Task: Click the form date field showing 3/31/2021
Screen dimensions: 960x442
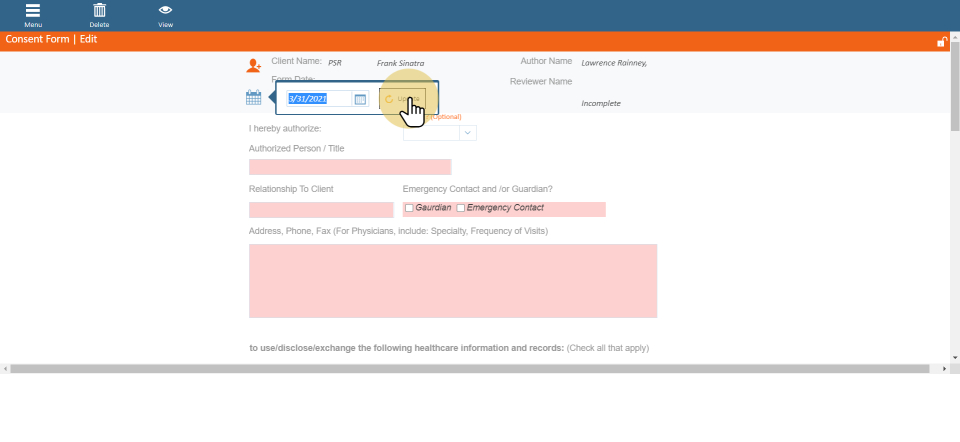Action: click(x=319, y=99)
